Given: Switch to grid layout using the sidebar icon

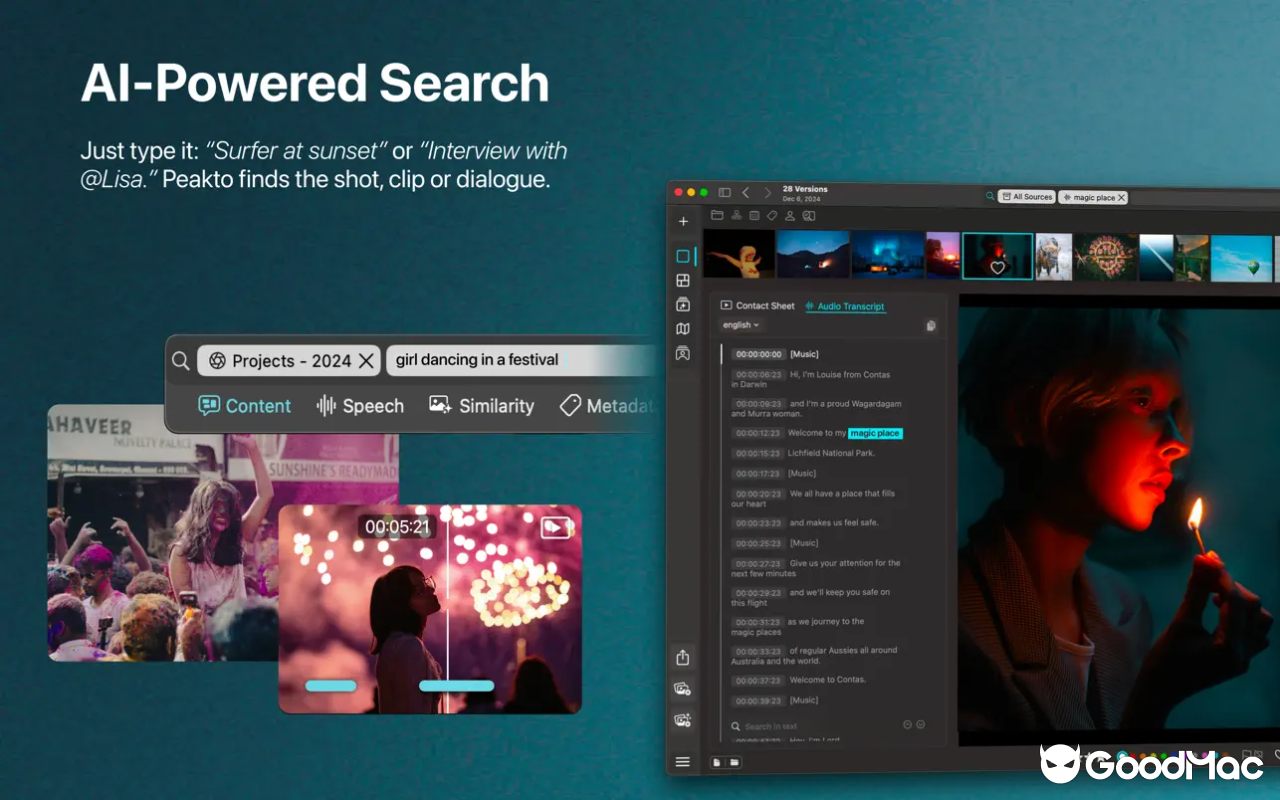Looking at the screenshot, I should [x=683, y=280].
